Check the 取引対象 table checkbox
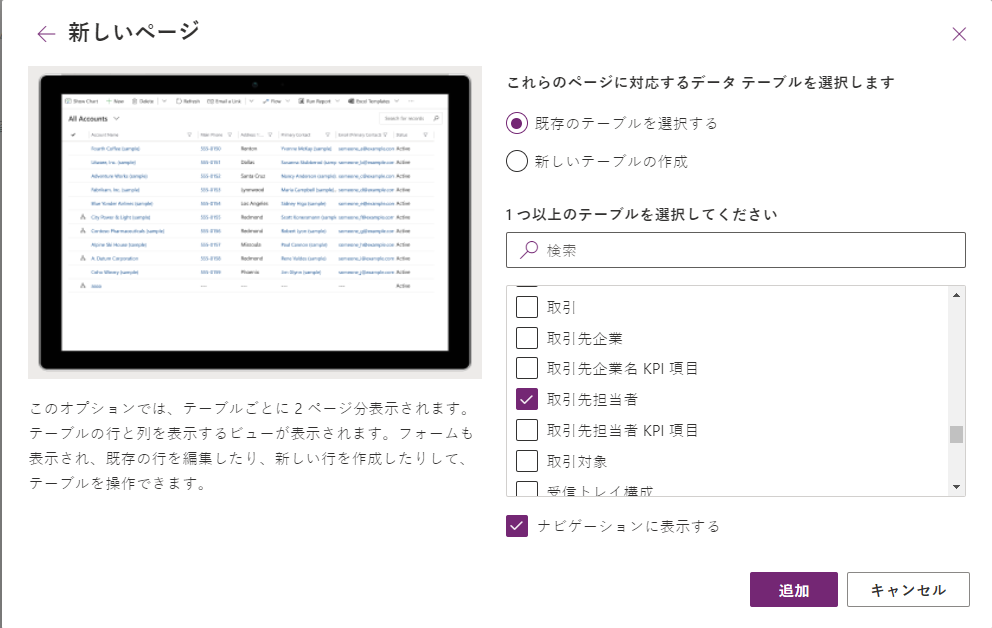The width and height of the screenshot is (992, 628). click(x=527, y=461)
